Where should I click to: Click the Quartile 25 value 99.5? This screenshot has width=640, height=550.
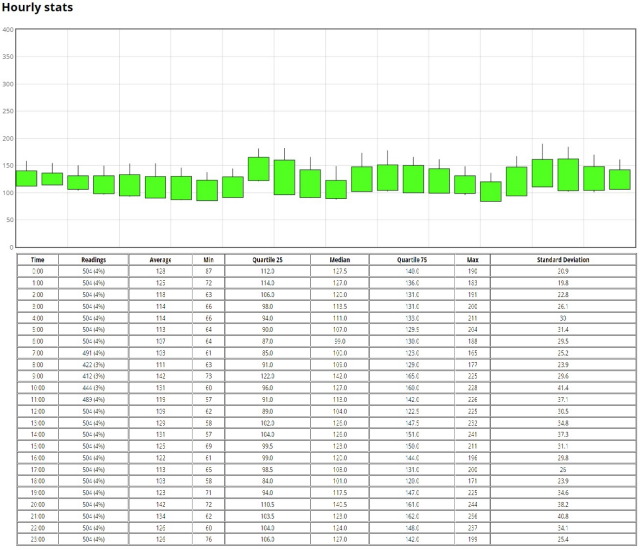[x=267, y=446]
